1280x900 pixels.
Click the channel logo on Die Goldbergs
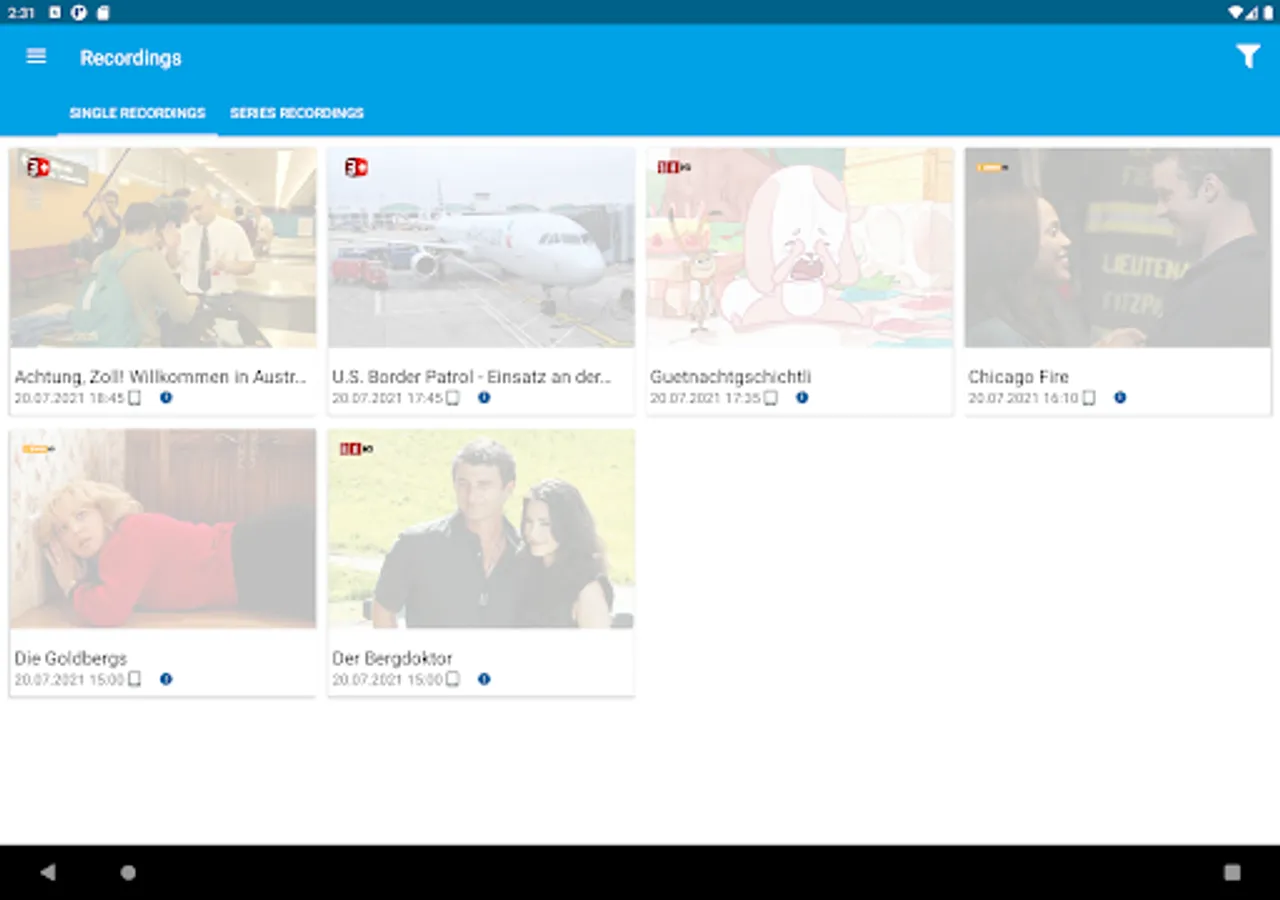(39, 449)
